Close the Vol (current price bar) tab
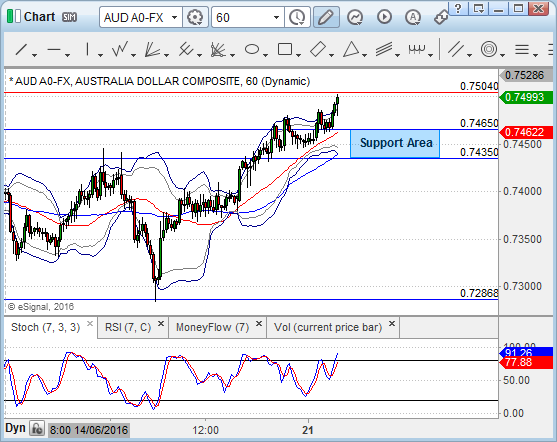 click(x=392, y=323)
